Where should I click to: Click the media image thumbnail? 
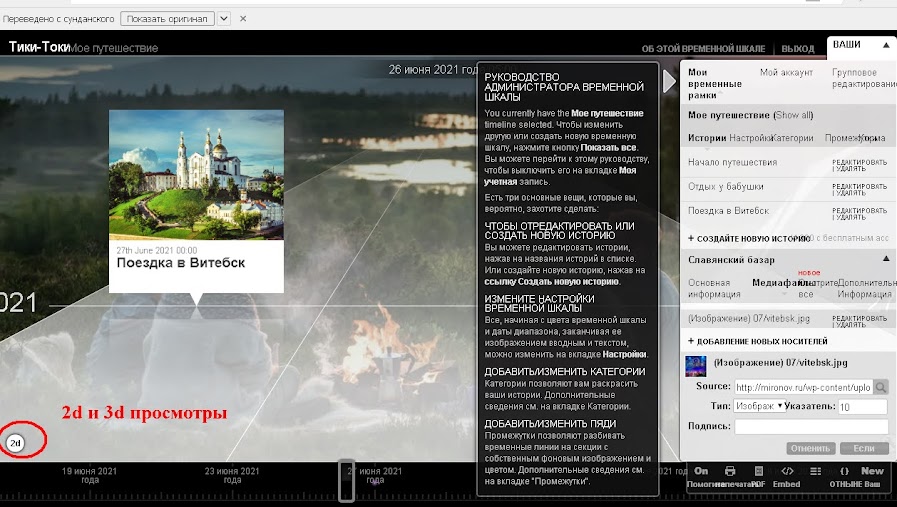[x=696, y=366]
